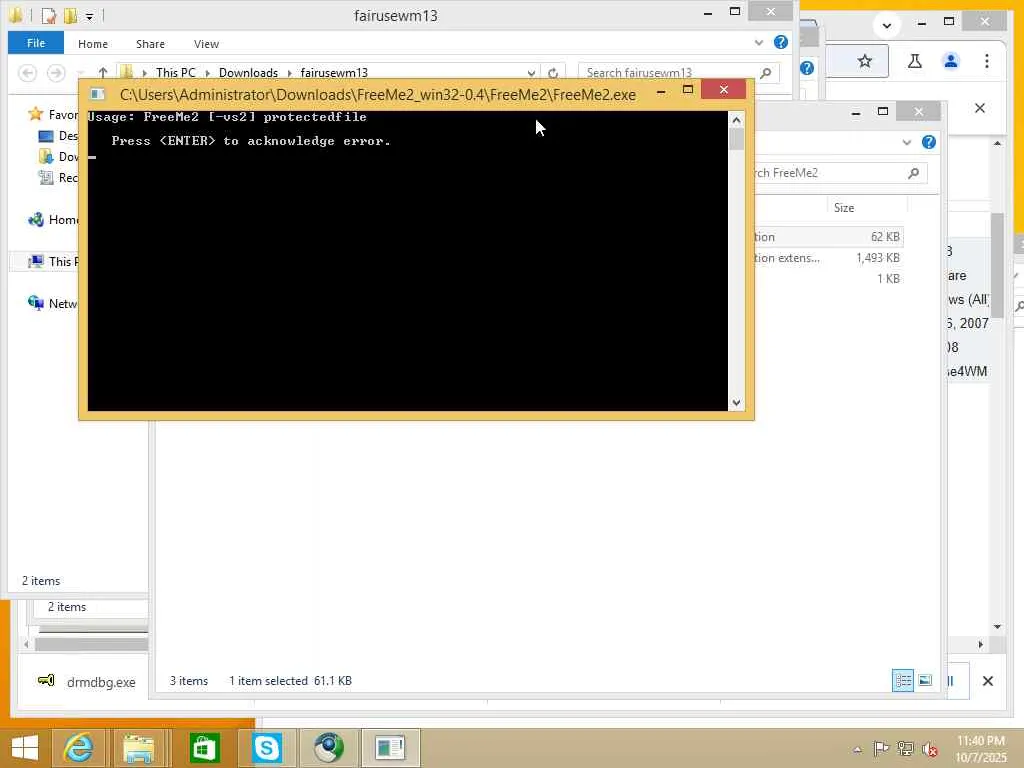Open the View ribbon tab
Viewport: 1024px width, 768px height.
click(206, 44)
